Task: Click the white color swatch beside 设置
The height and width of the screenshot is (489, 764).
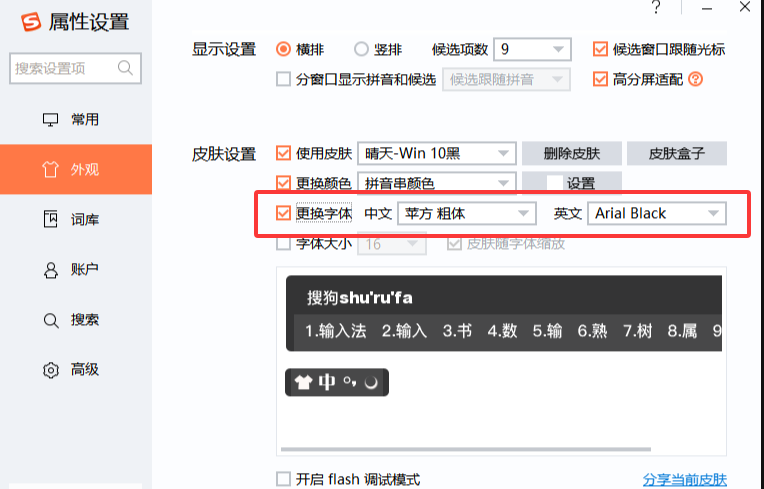Action: pyautogui.click(x=554, y=183)
